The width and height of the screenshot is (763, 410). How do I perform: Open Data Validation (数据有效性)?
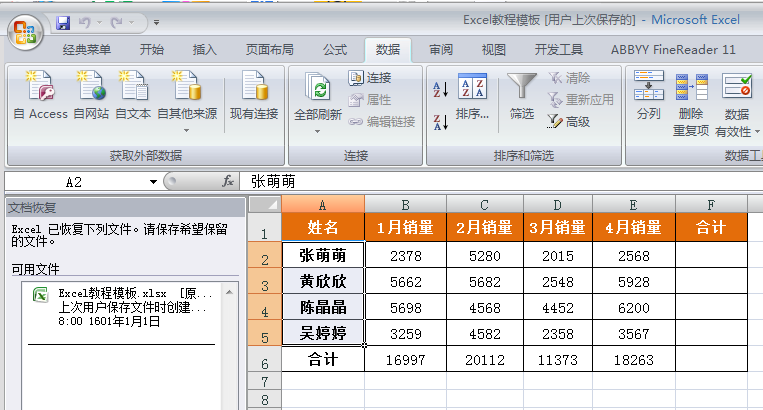(x=736, y=104)
